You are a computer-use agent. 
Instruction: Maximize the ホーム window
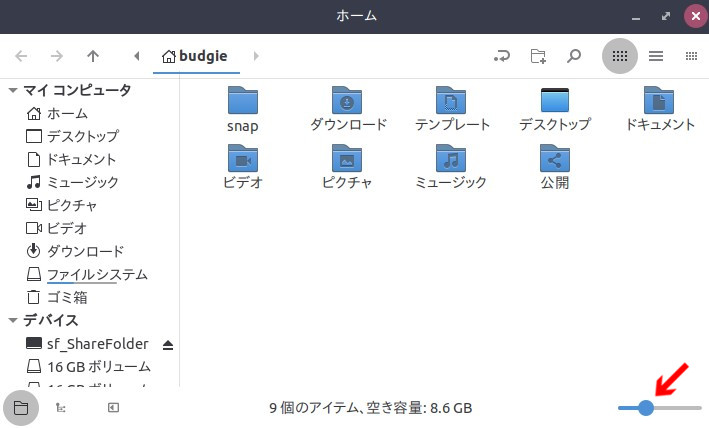tap(666, 17)
